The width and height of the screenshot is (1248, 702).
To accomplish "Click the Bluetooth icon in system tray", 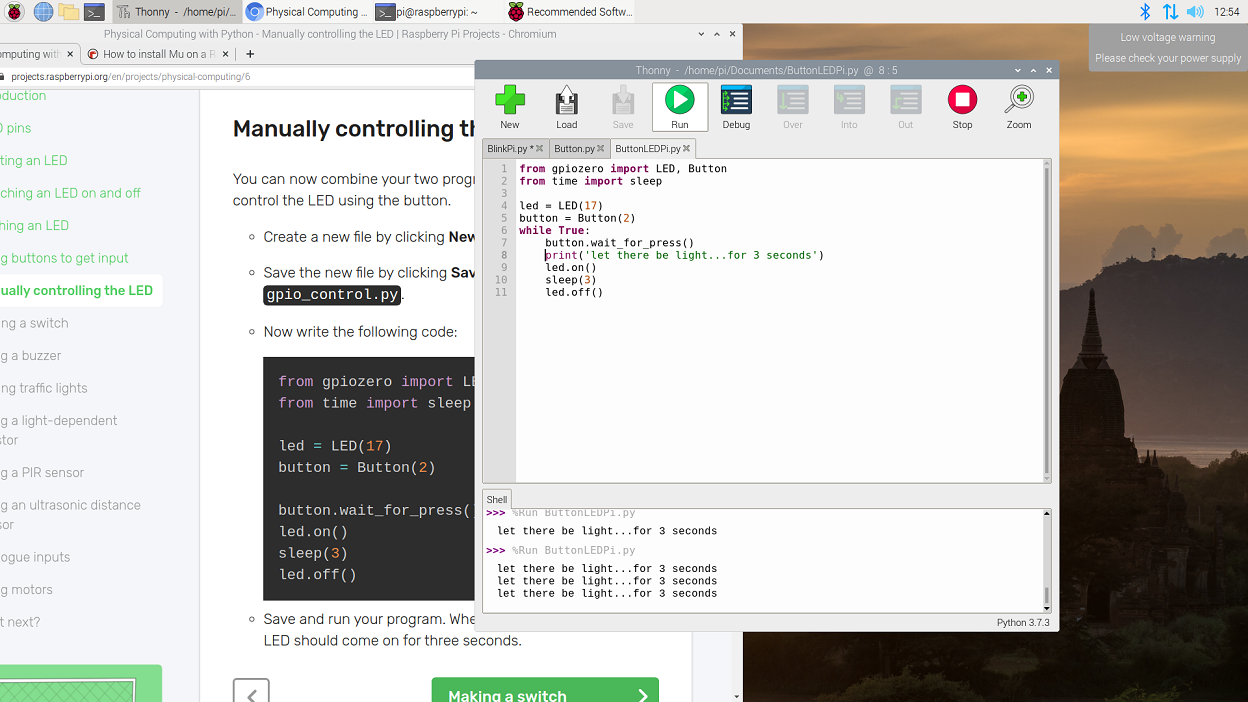I will pos(1146,12).
